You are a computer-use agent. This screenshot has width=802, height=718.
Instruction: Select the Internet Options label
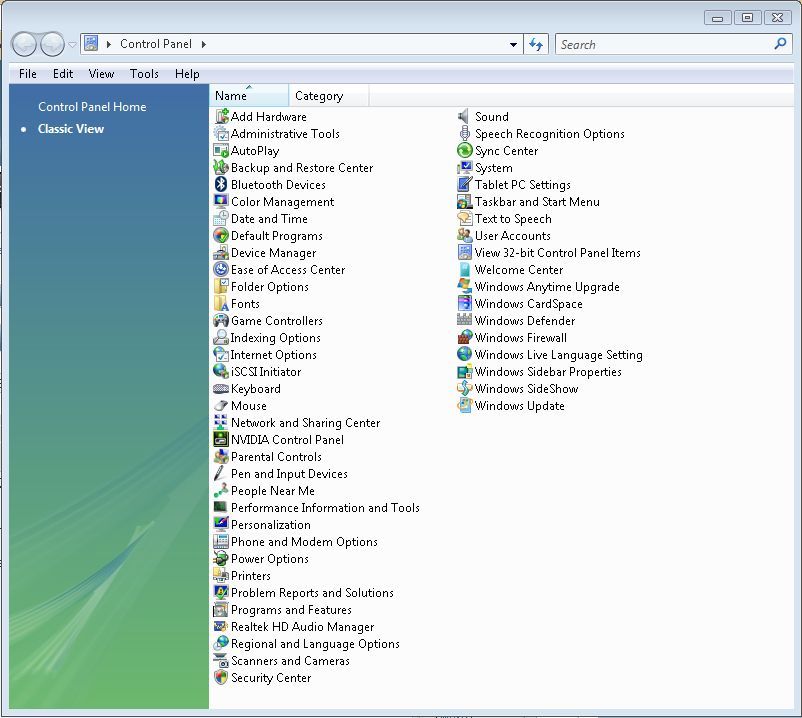pyautogui.click(x=274, y=355)
